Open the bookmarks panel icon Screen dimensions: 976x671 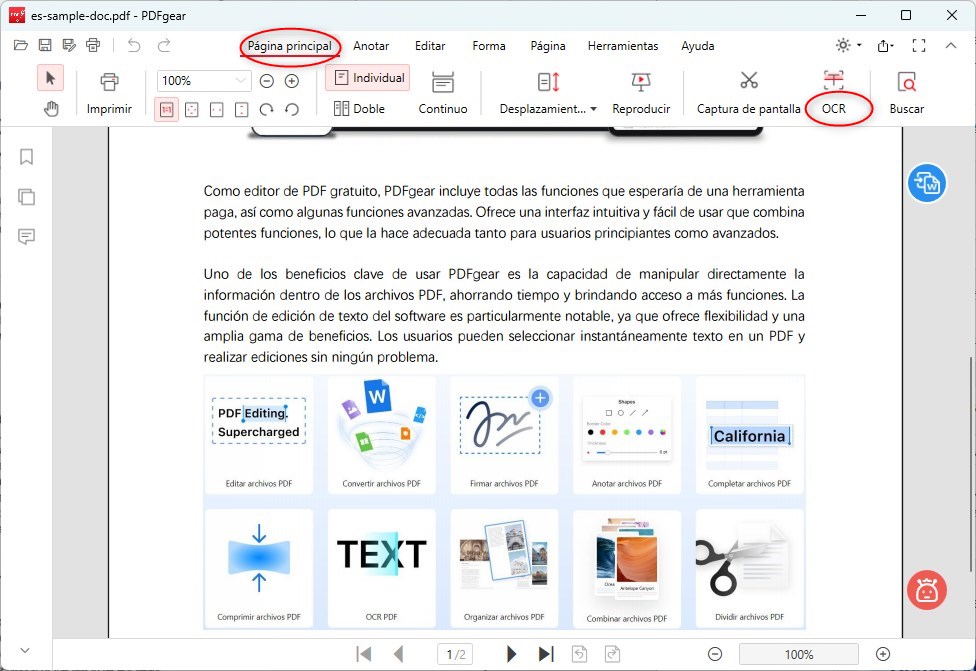[26, 157]
